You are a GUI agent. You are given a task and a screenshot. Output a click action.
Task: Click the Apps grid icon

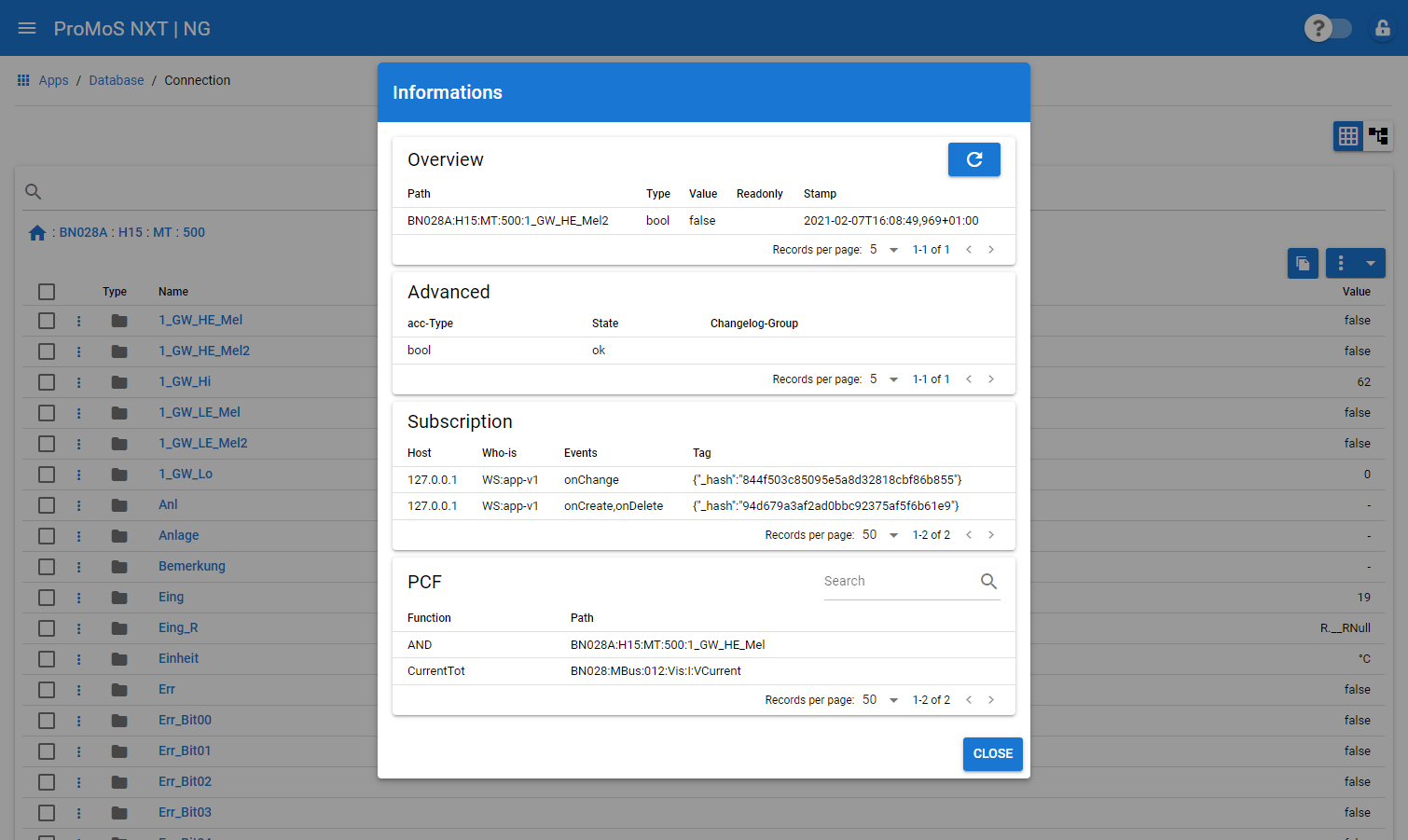point(23,80)
